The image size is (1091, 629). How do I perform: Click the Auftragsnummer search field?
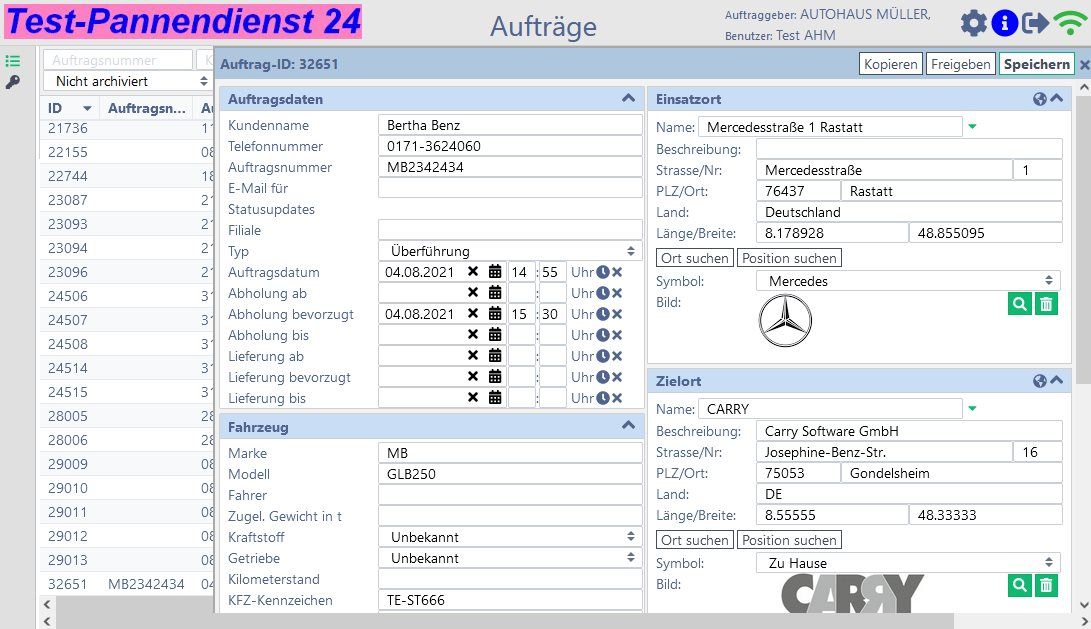coord(118,60)
